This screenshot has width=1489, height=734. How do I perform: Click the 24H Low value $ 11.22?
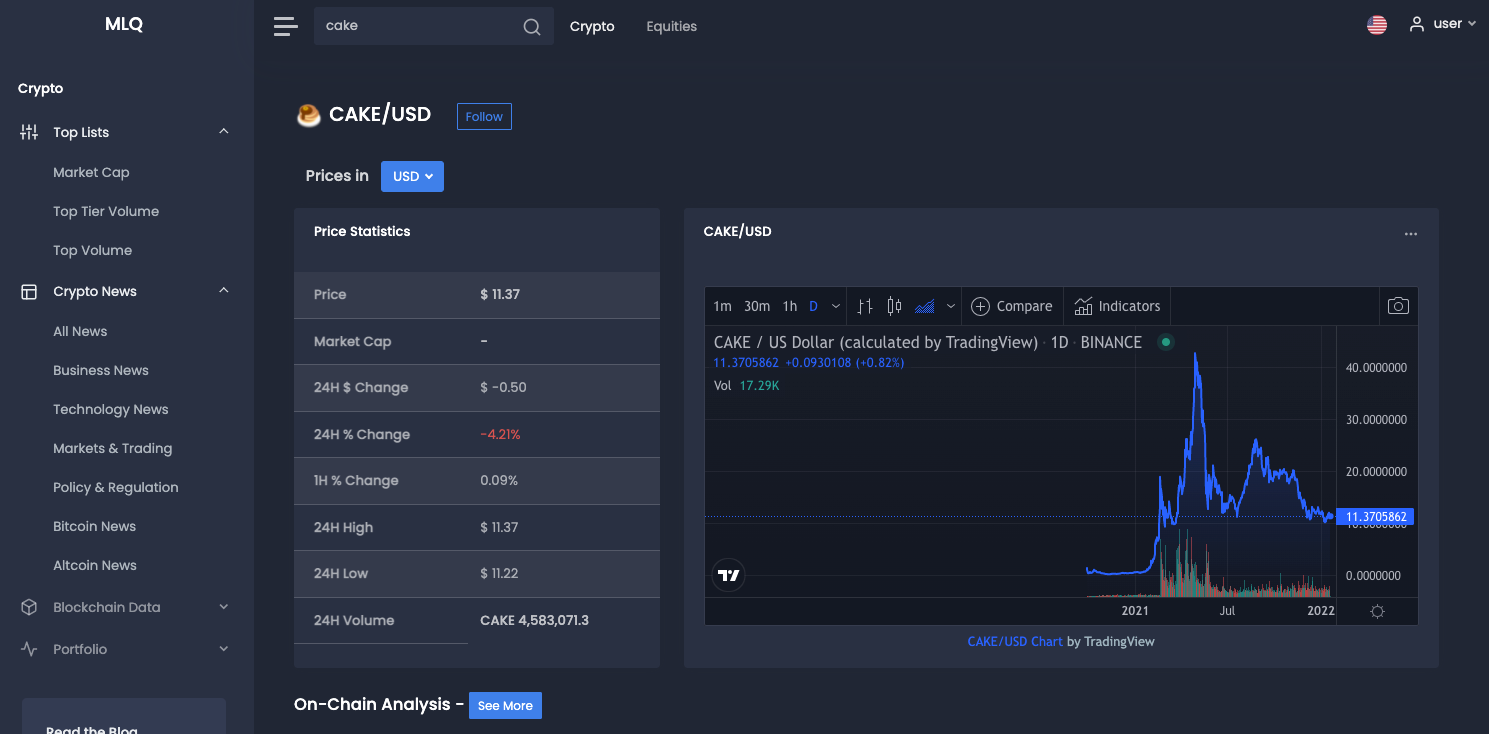point(499,573)
